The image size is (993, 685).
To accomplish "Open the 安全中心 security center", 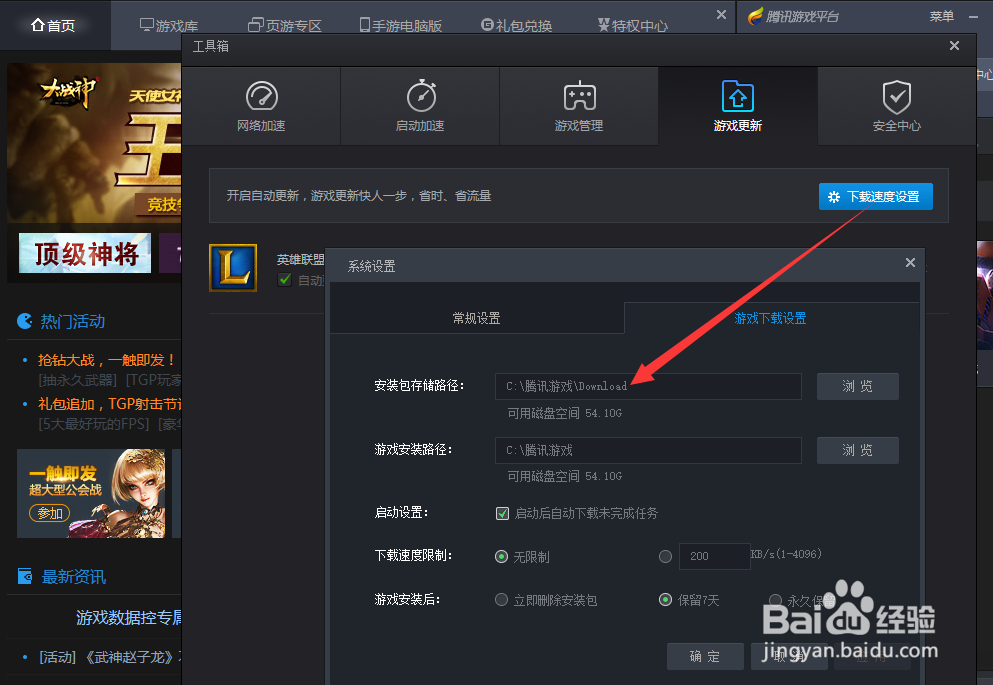I will (896, 105).
